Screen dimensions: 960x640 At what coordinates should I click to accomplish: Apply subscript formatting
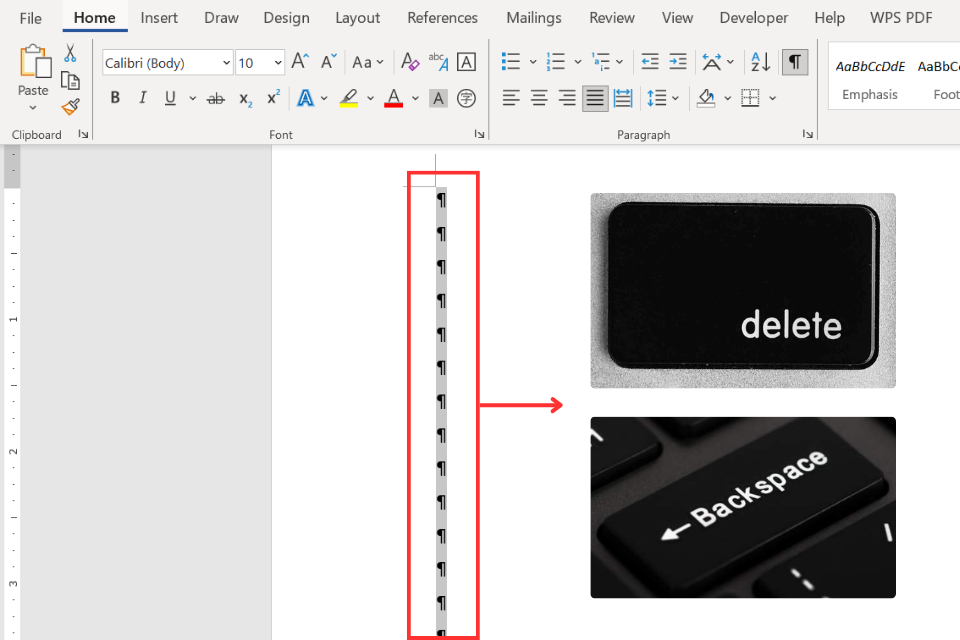pyautogui.click(x=245, y=99)
